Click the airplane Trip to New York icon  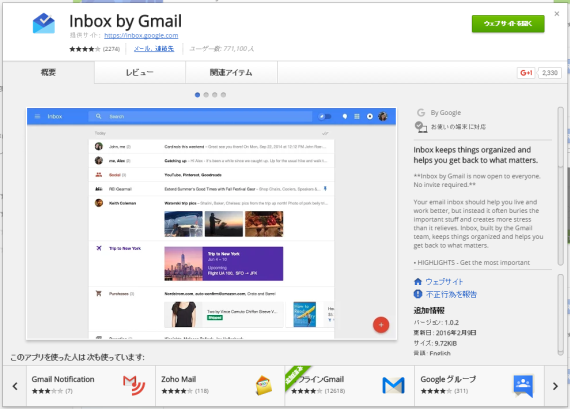pos(99,248)
